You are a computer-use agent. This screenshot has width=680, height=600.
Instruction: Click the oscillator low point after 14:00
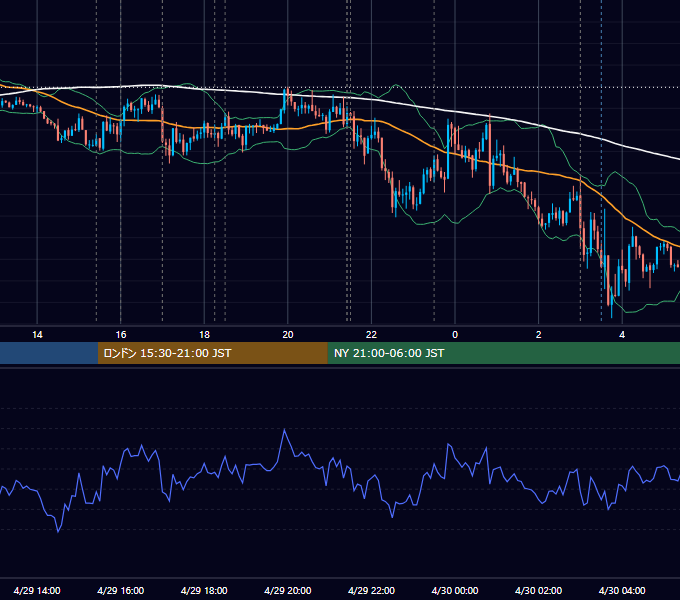pyautogui.click(x=58, y=531)
